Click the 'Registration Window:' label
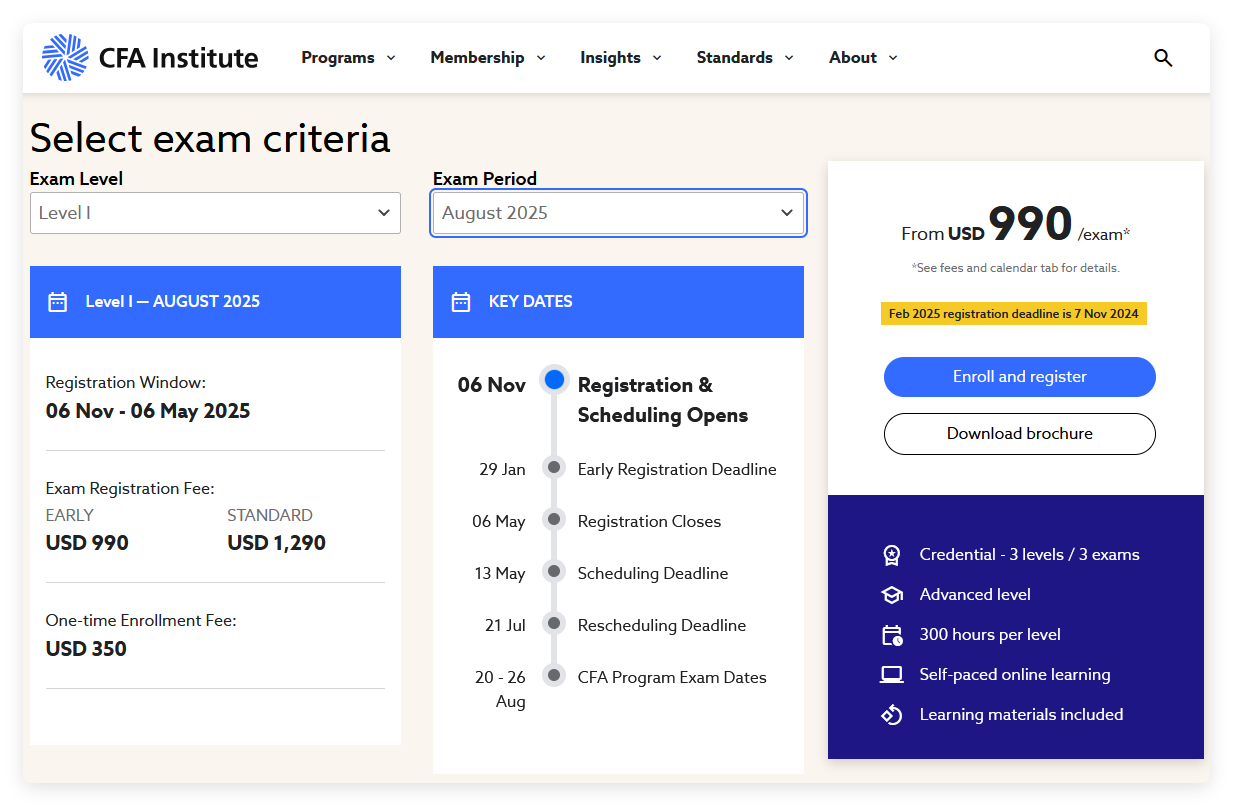Image resolution: width=1233 pixels, height=806 pixels. 126,383
